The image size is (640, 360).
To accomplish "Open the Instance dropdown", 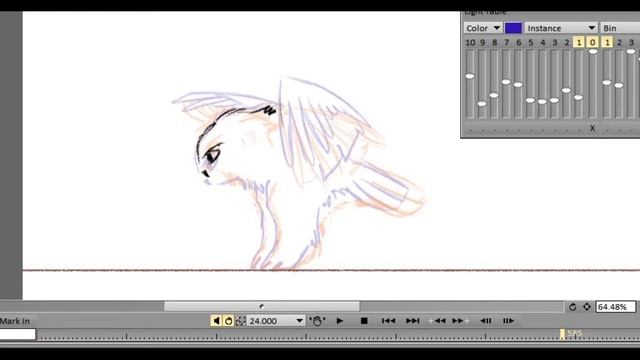I will click(x=561, y=28).
